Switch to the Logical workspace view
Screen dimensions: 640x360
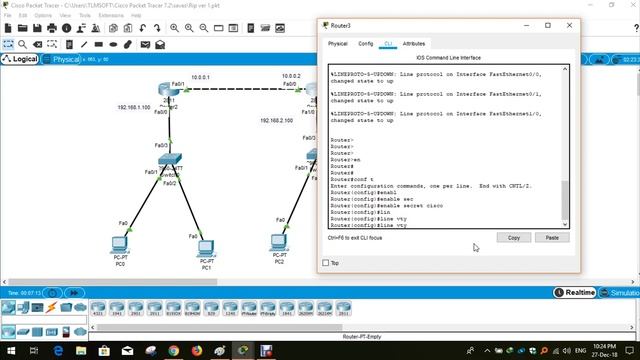pyautogui.click(x=20, y=59)
